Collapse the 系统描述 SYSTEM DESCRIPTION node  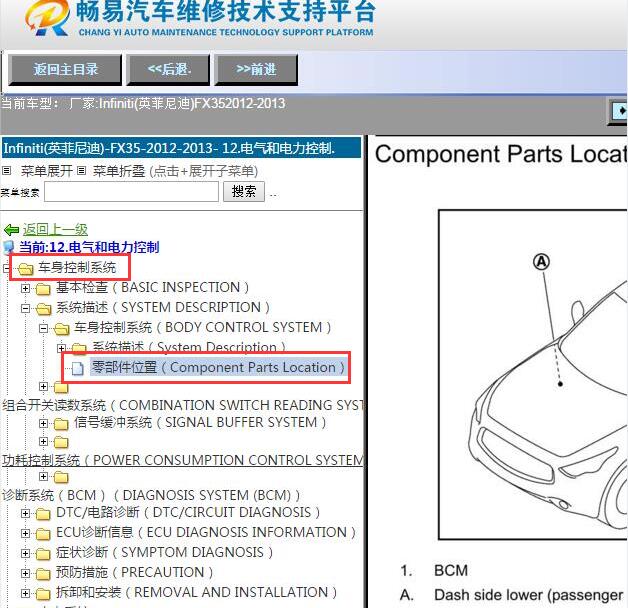[25, 308]
